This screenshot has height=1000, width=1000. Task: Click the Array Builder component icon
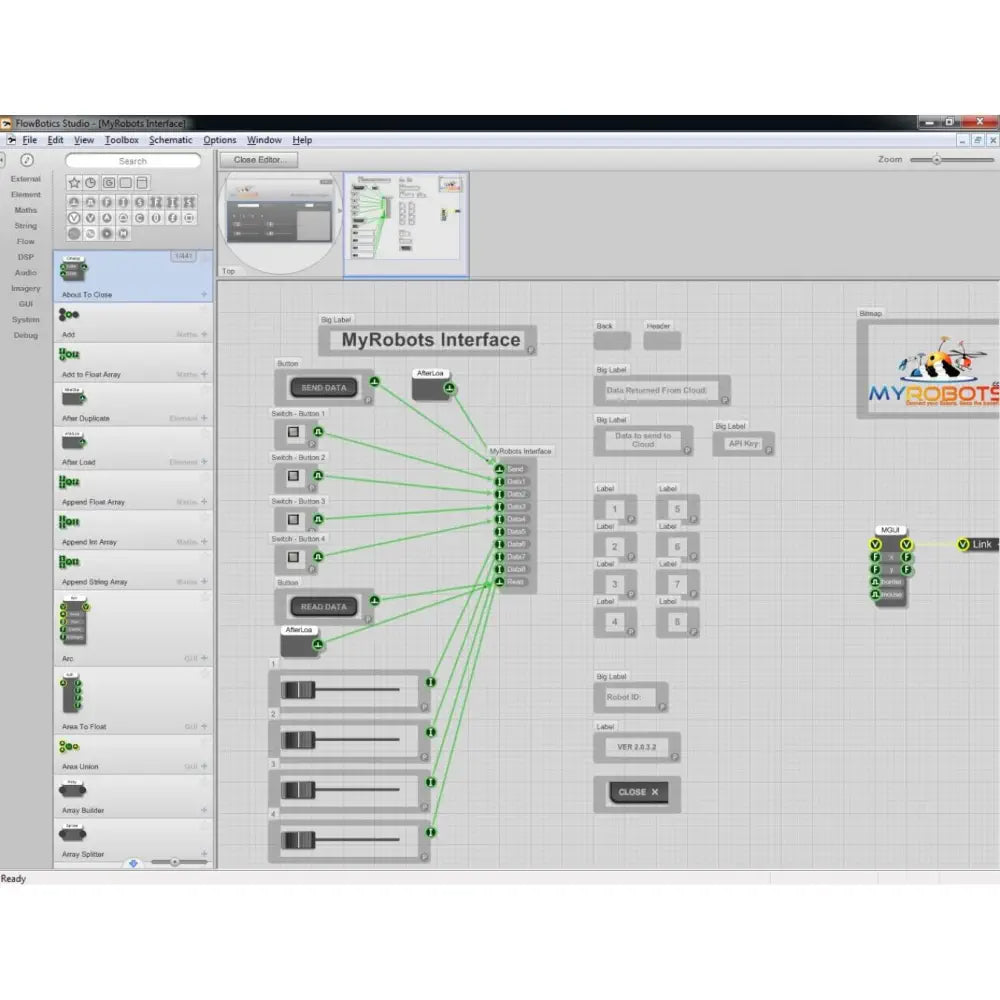click(x=74, y=791)
